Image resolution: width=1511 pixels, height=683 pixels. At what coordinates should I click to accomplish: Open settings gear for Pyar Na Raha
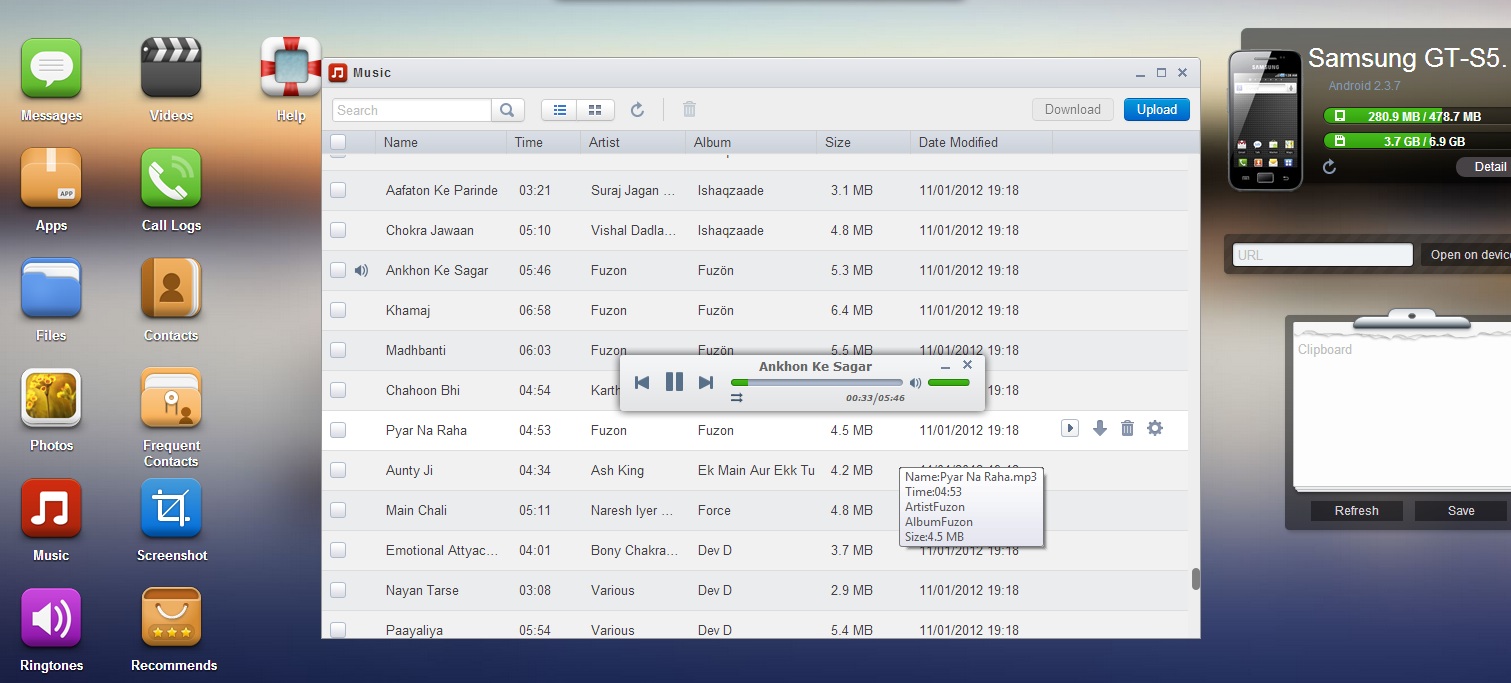tap(1155, 429)
